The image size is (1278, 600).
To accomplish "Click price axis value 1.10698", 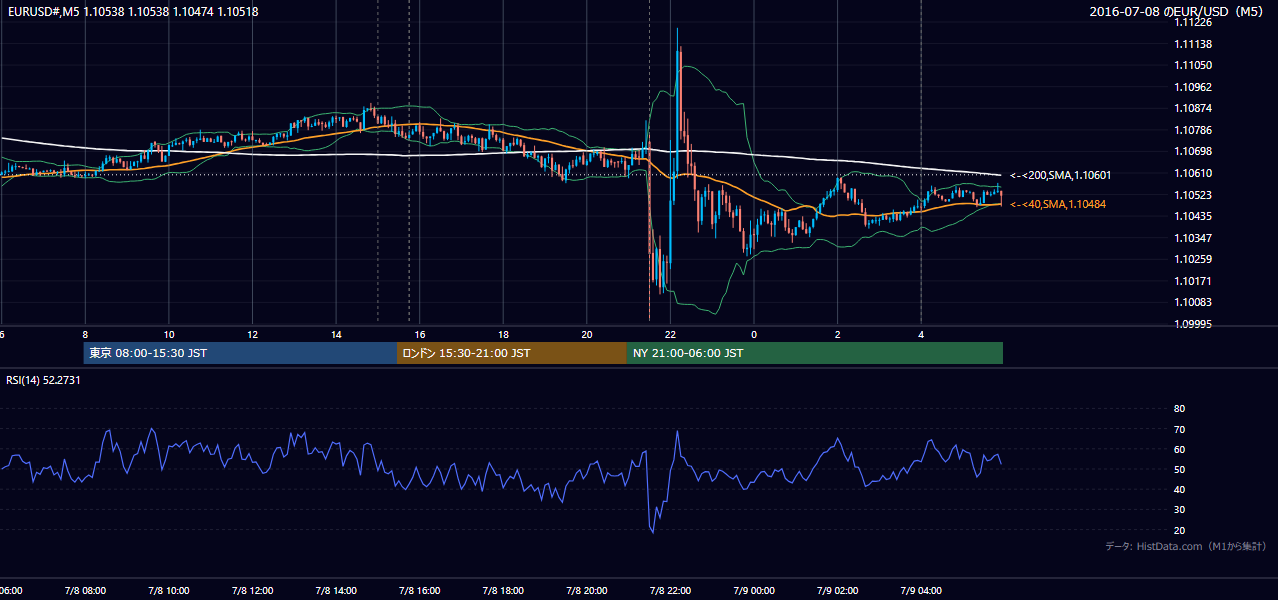I will click(x=1195, y=151).
